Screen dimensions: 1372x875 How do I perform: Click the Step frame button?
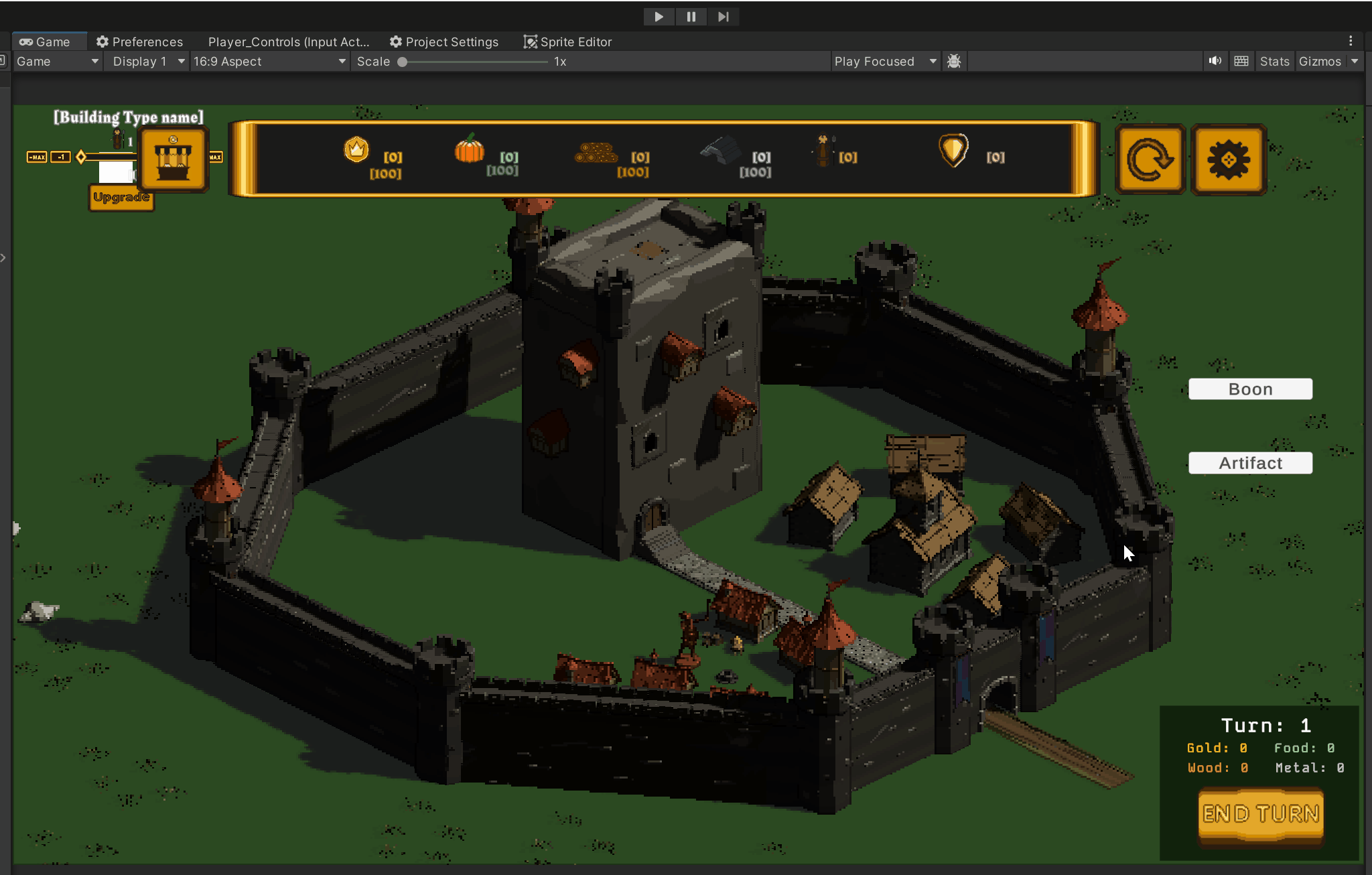(723, 17)
